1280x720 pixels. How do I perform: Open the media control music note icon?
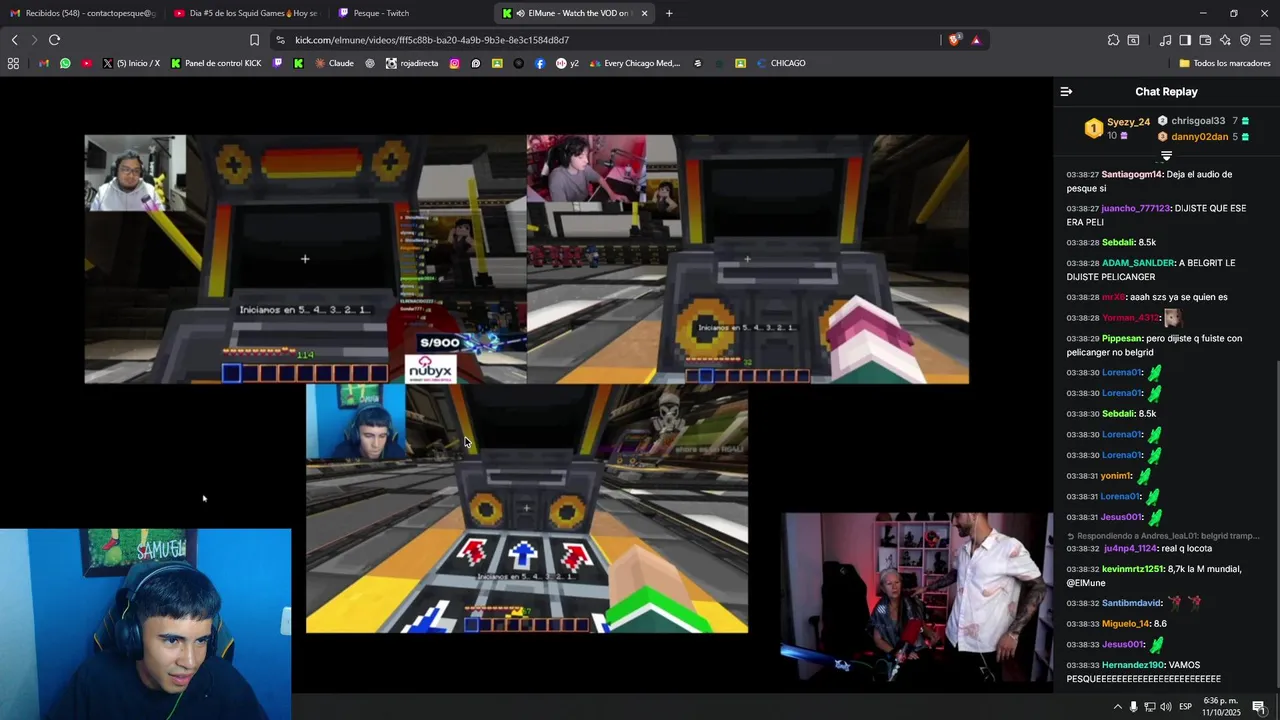[x=1165, y=40]
